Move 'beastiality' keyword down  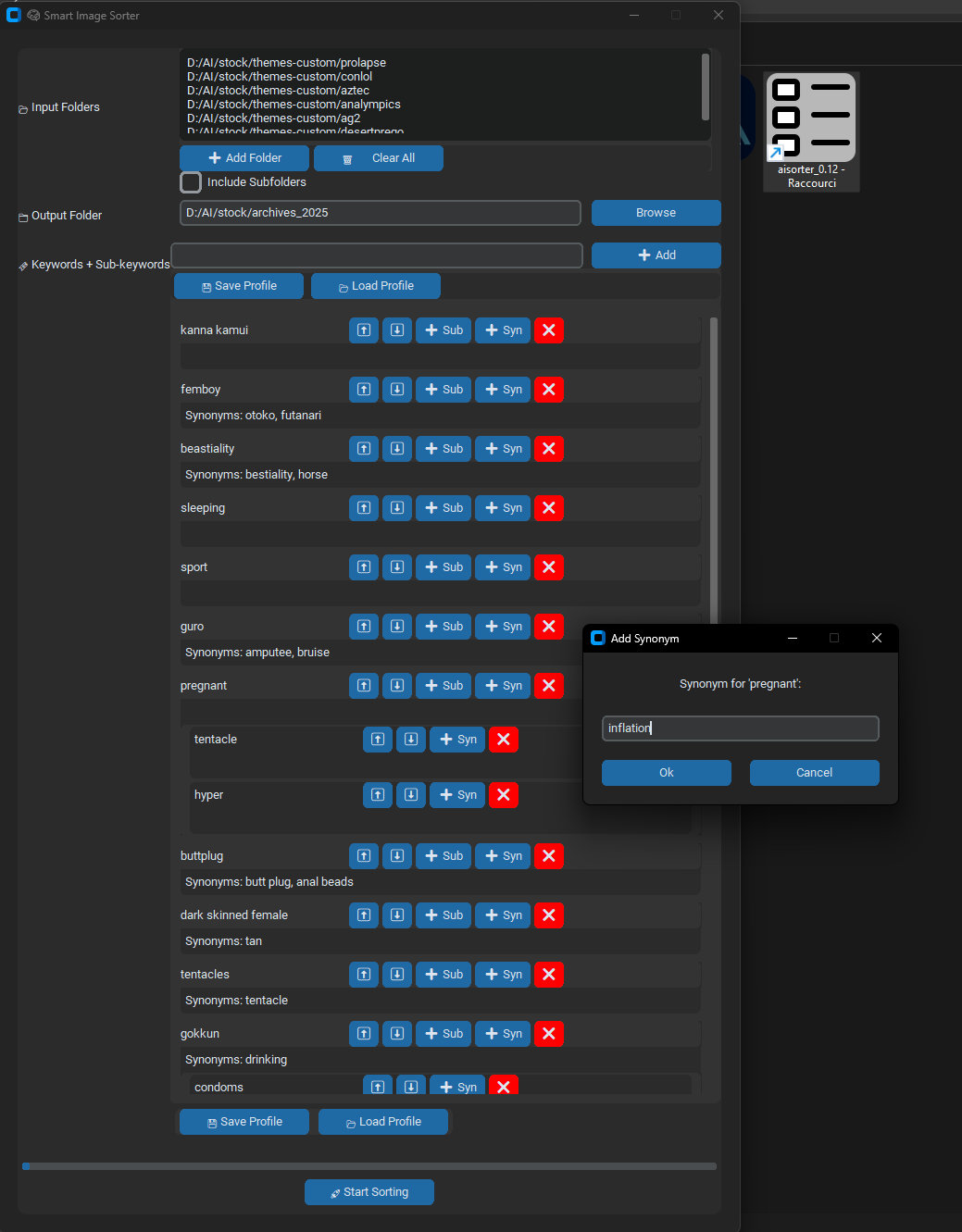pyautogui.click(x=397, y=449)
